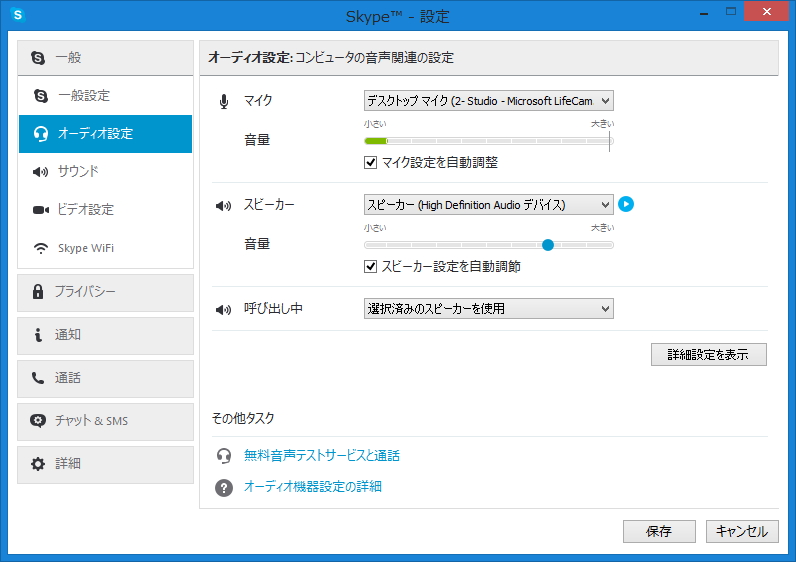Click the phone icon beside 通話
This screenshot has height=562, width=796.
click(x=38, y=378)
